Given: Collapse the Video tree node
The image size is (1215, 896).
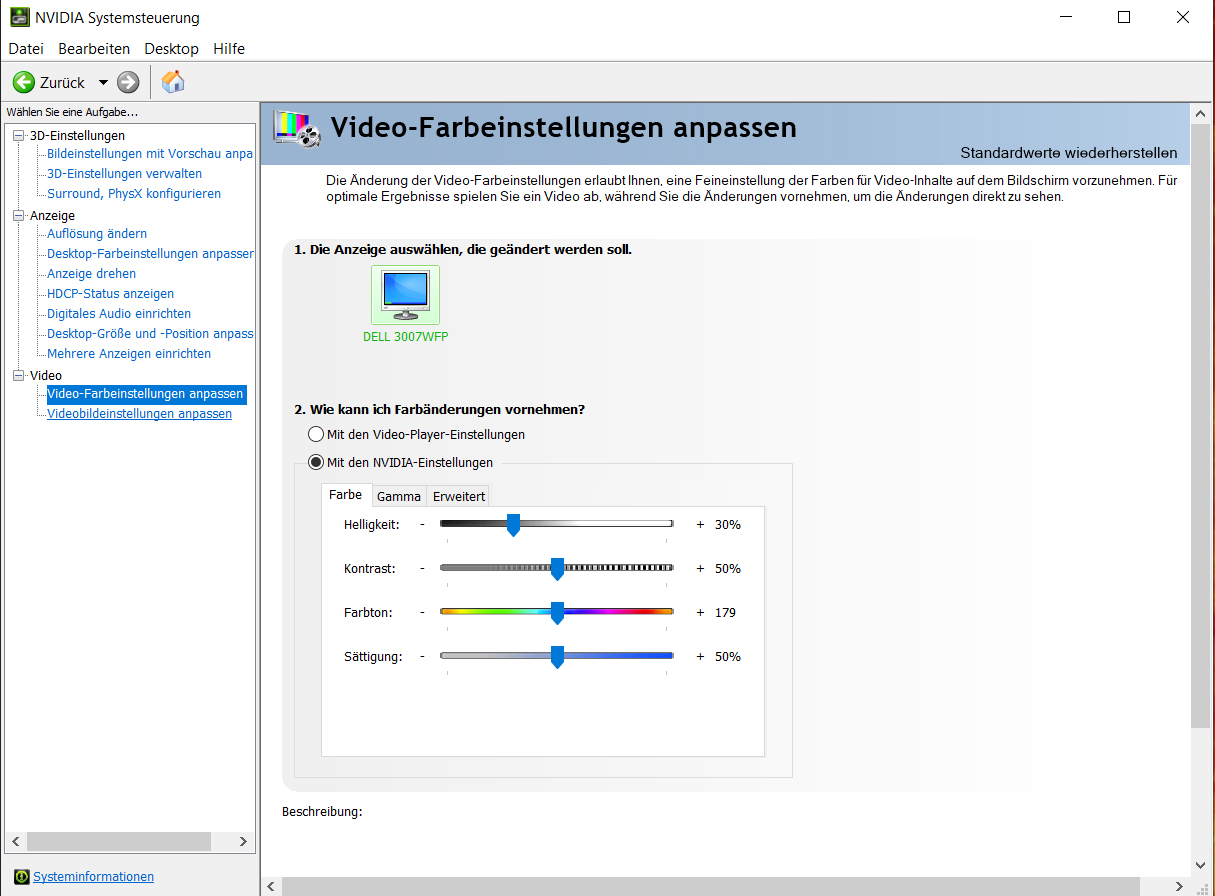Looking at the screenshot, I should click(x=19, y=375).
